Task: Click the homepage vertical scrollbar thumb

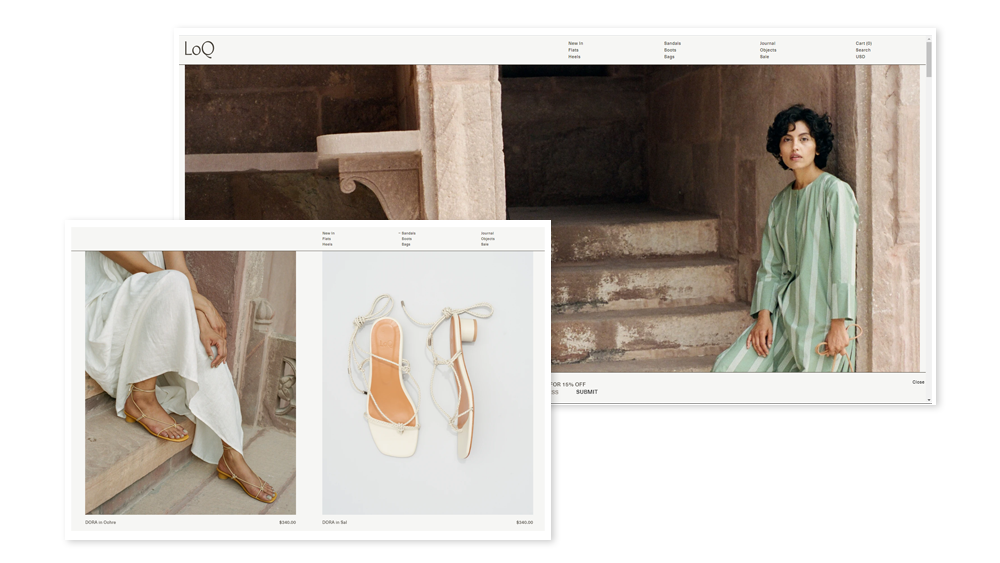Action: (x=929, y=60)
